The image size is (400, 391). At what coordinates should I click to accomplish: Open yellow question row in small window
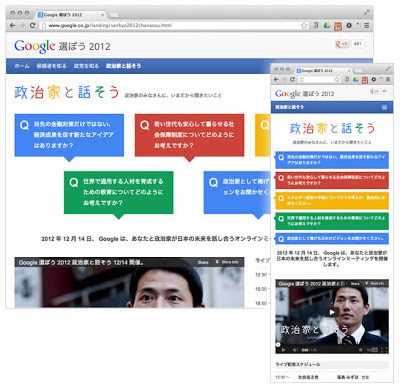pos(332,201)
